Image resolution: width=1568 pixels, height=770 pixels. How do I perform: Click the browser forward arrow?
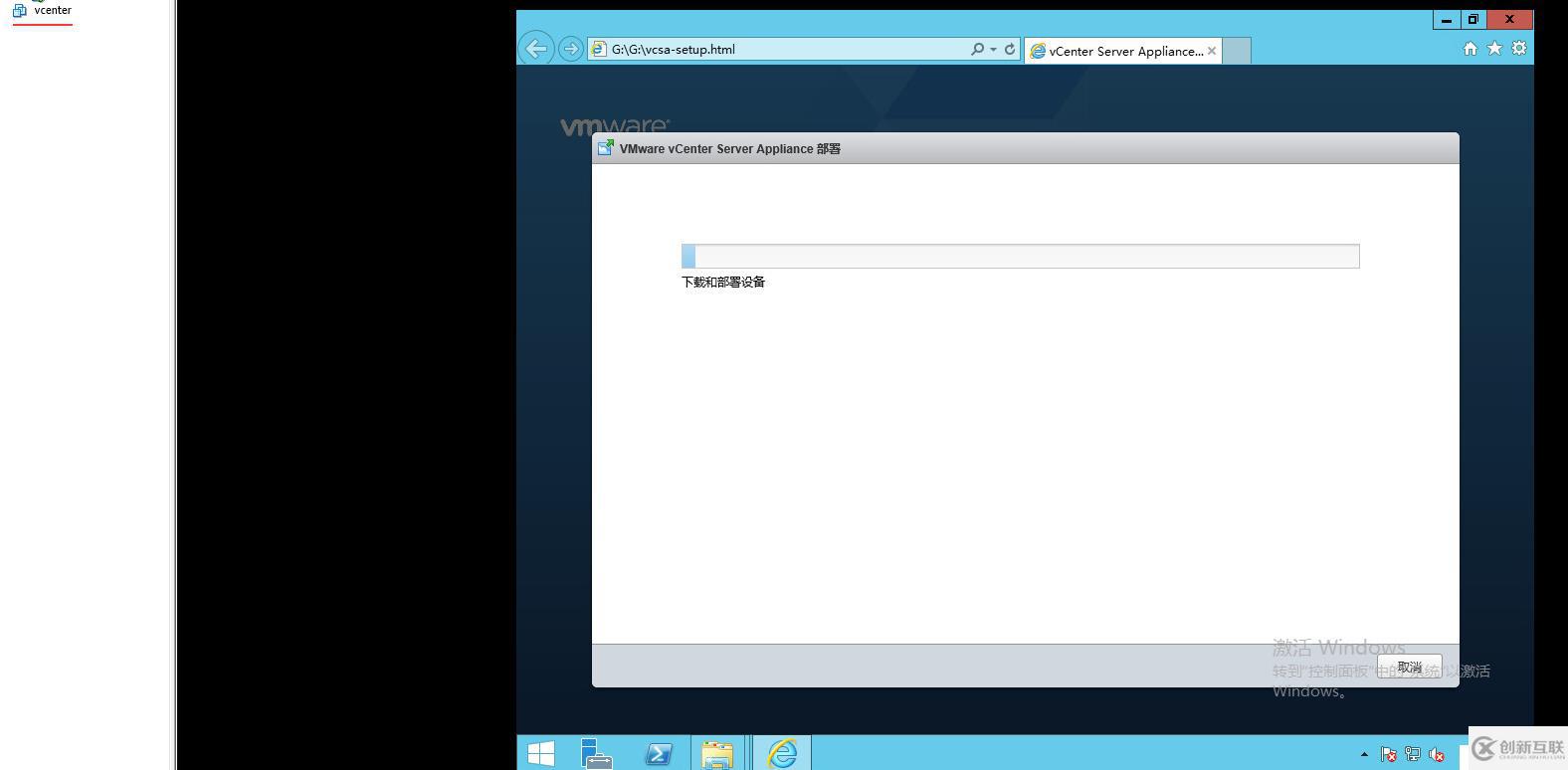click(x=570, y=49)
